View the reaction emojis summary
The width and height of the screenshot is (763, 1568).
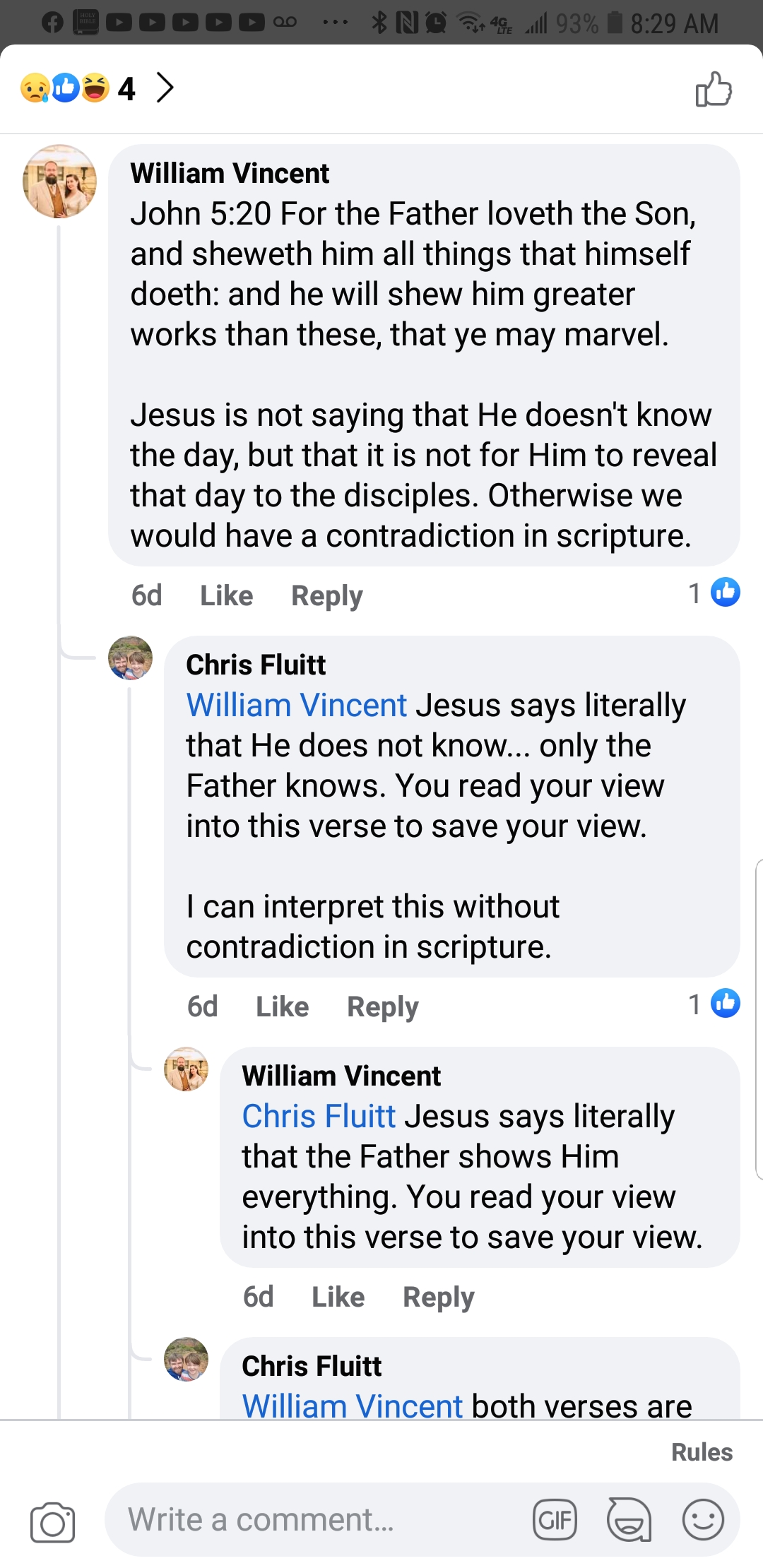click(x=65, y=88)
